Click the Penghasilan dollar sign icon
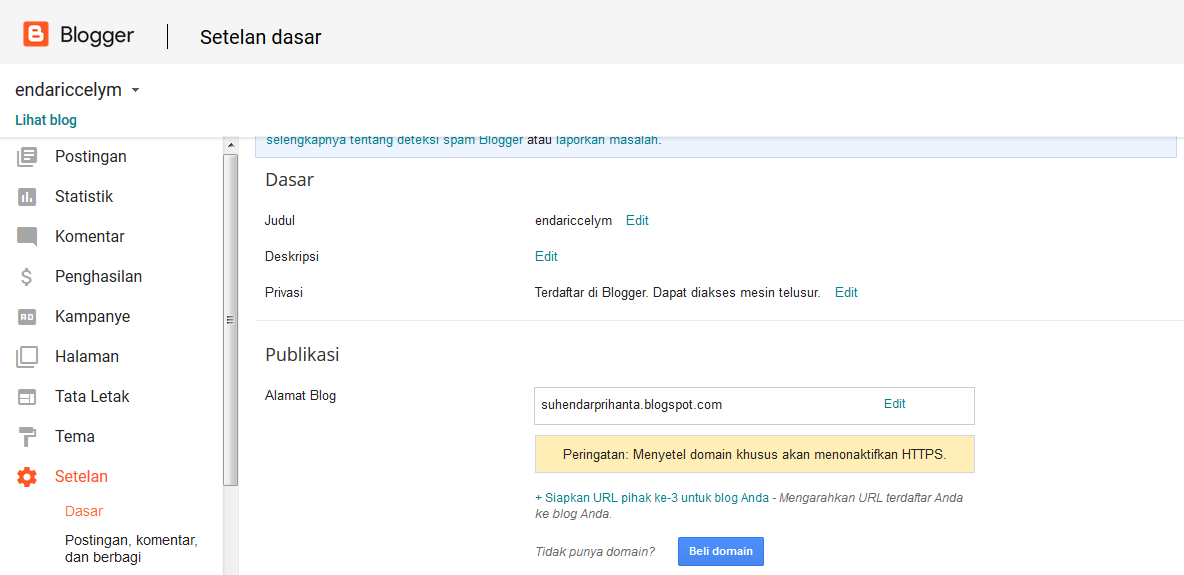The height and width of the screenshot is (575, 1184). click(x=27, y=277)
